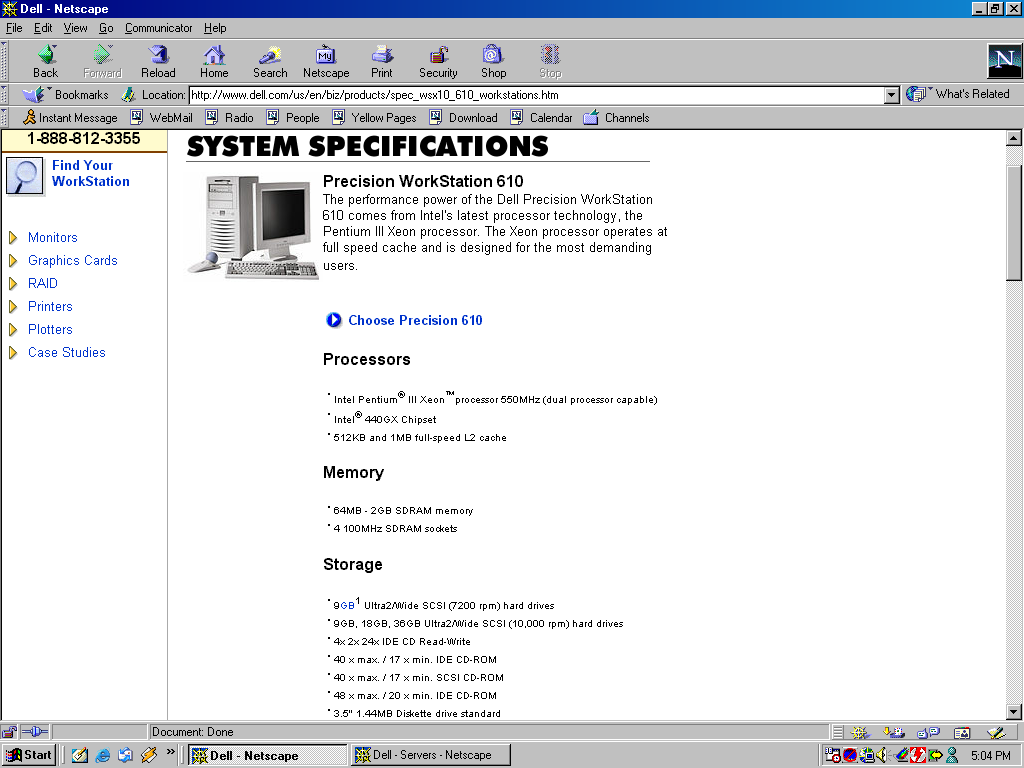The height and width of the screenshot is (768, 1024).
Task: Open My Netscape from the toolbar
Action: 326,61
